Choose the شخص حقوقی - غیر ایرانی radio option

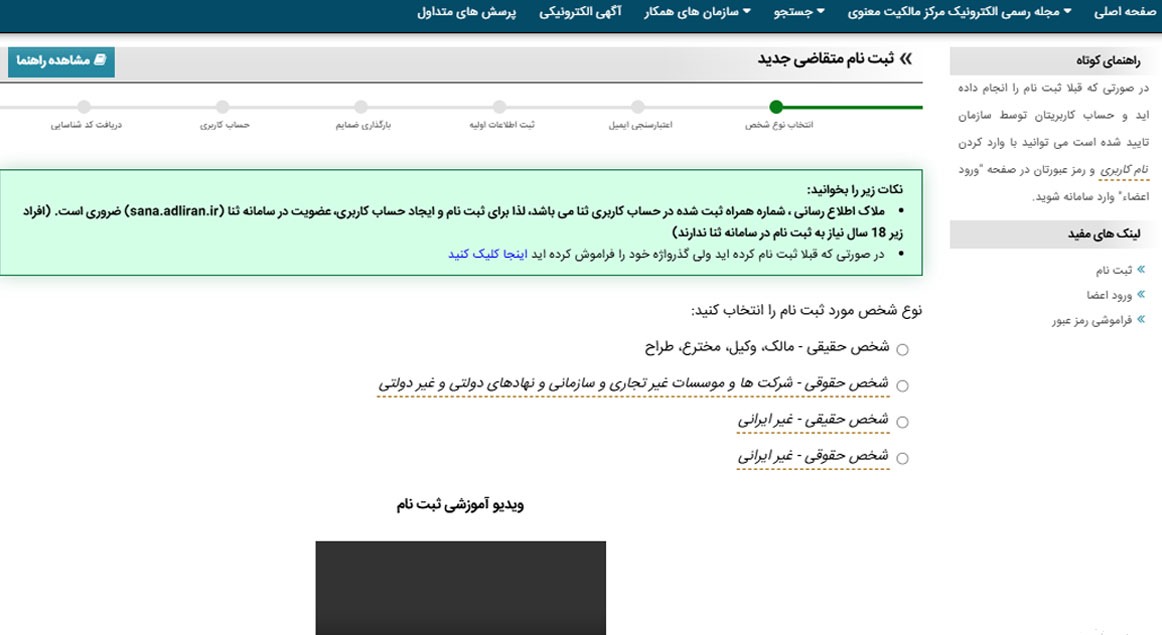[902, 459]
